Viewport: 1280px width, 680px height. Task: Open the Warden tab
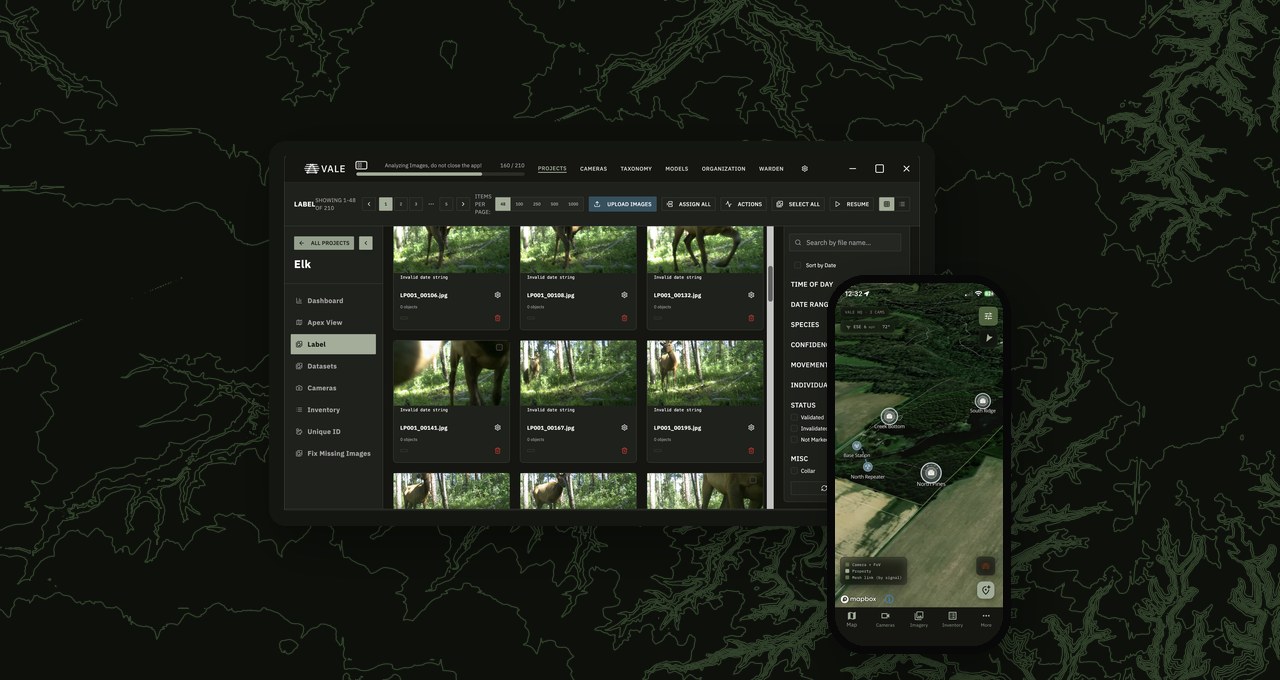771,169
